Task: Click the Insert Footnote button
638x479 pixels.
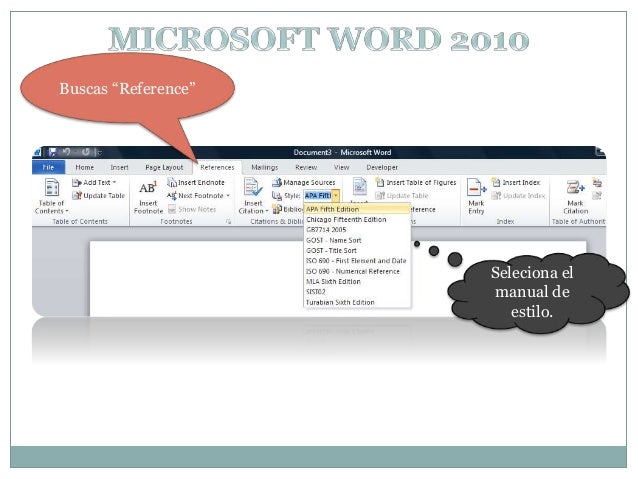Action: tap(148, 197)
